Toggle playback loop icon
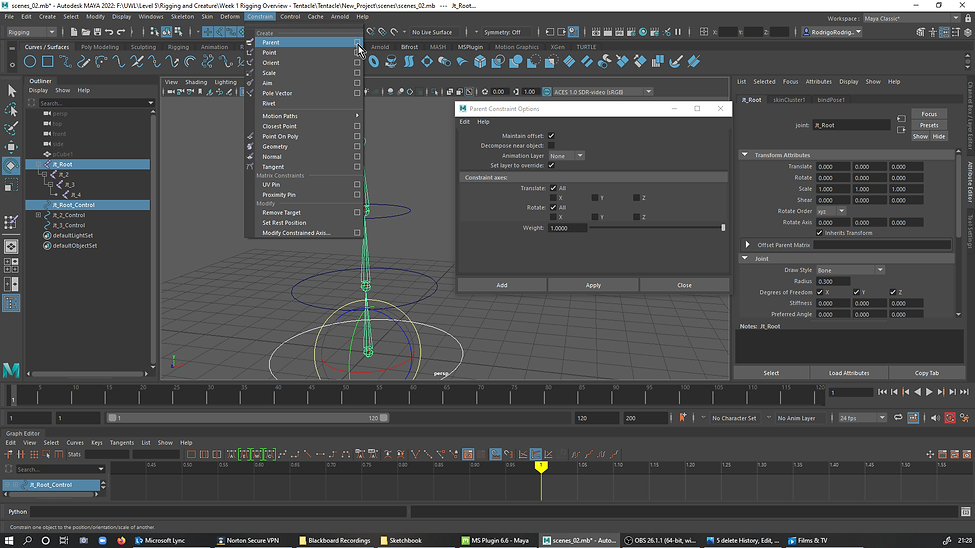975x548 pixels. [898, 418]
